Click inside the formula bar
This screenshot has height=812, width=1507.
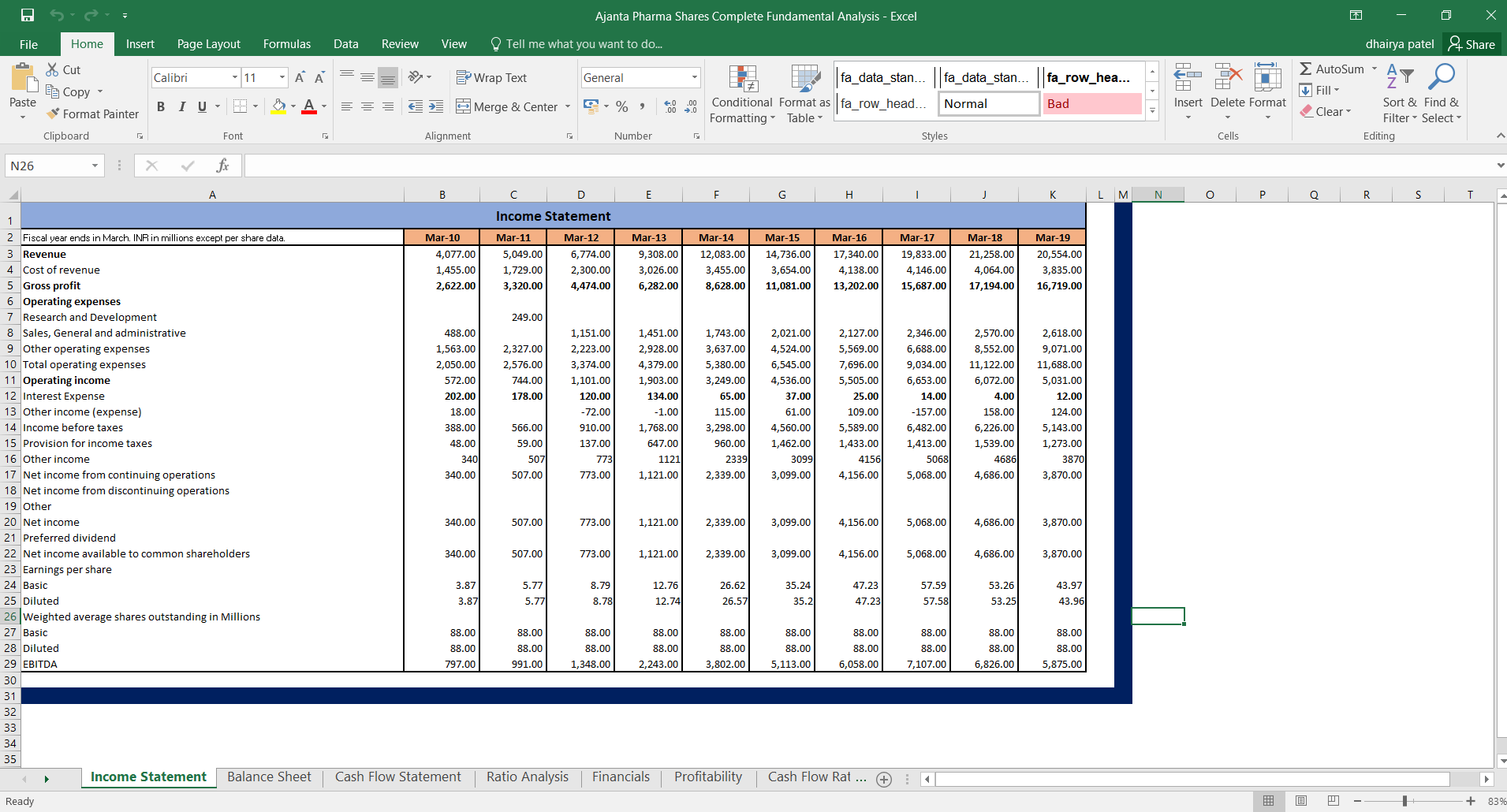[867, 166]
